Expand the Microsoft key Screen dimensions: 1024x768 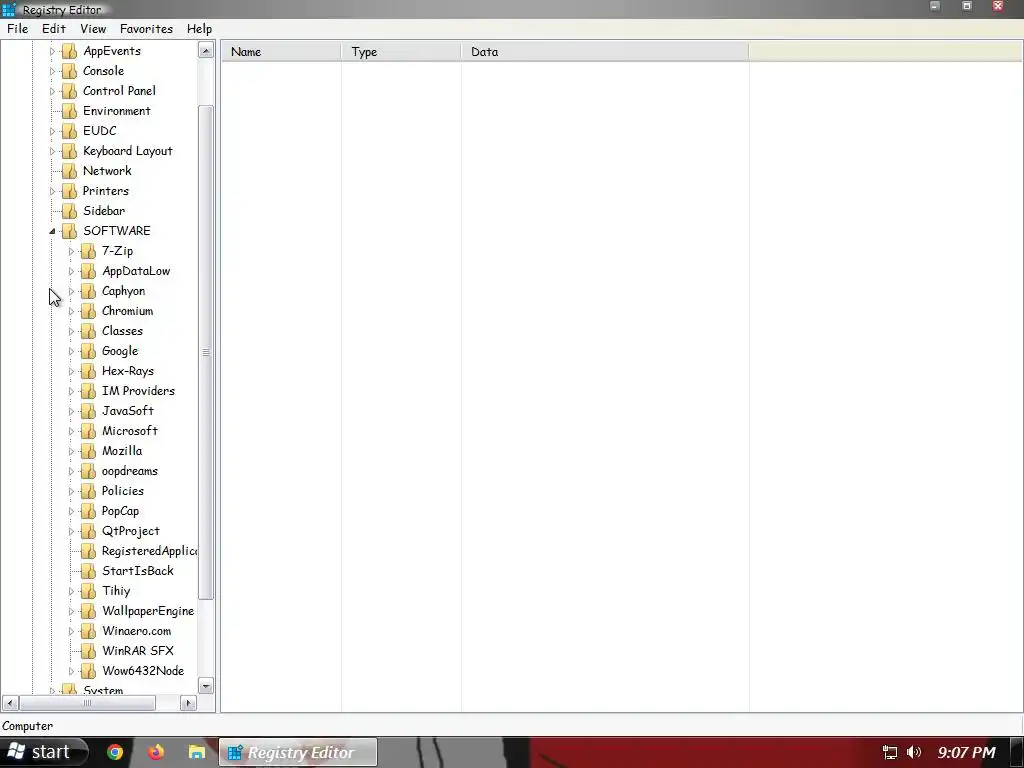71,431
